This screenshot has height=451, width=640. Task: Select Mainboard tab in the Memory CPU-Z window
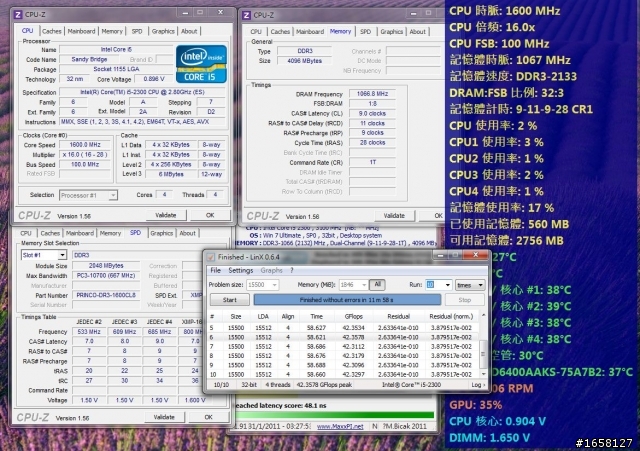[x=310, y=31]
